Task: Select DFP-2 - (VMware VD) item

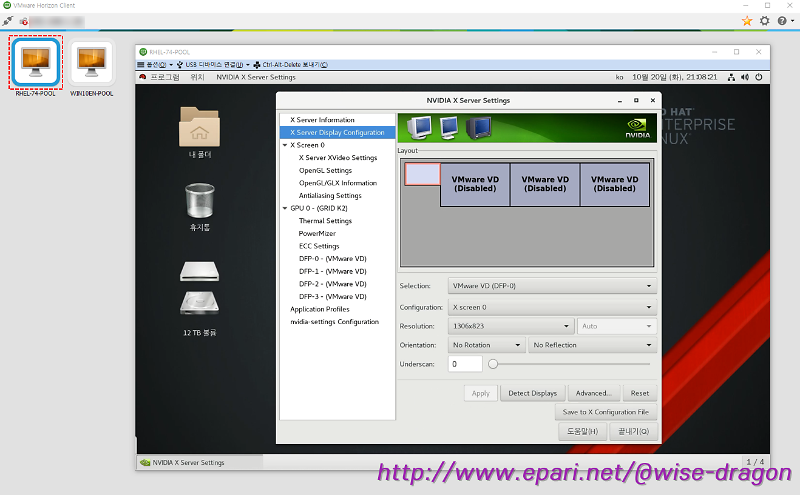Action: (333, 284)
